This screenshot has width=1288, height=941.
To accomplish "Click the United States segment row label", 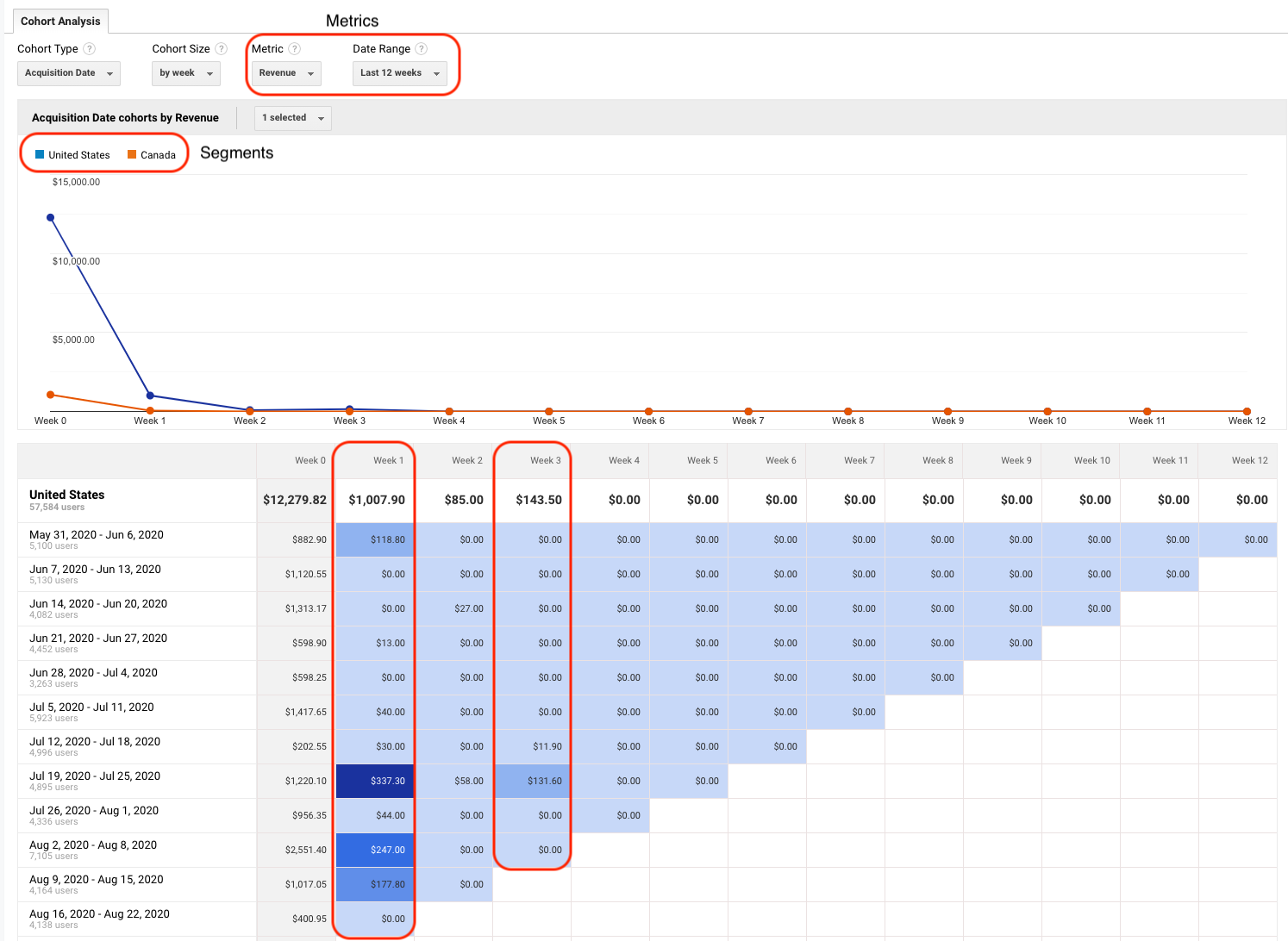I will [x=67, y=495].
